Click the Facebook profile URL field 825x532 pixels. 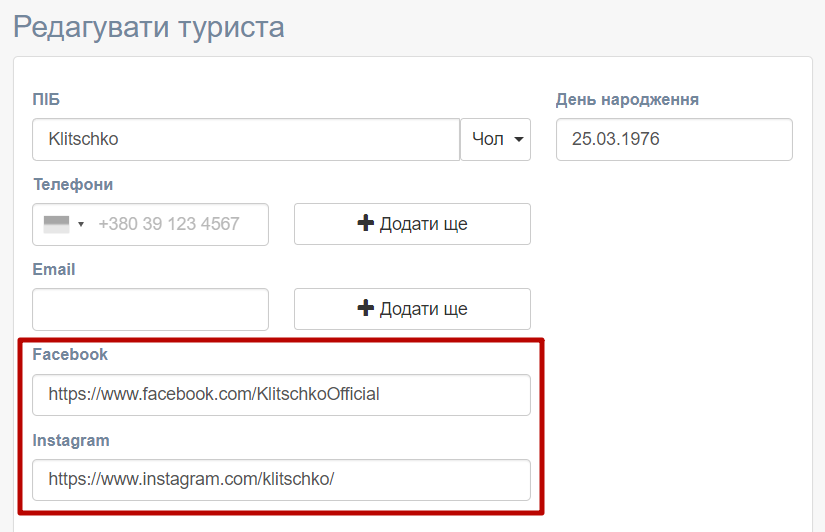coord(280,394)
